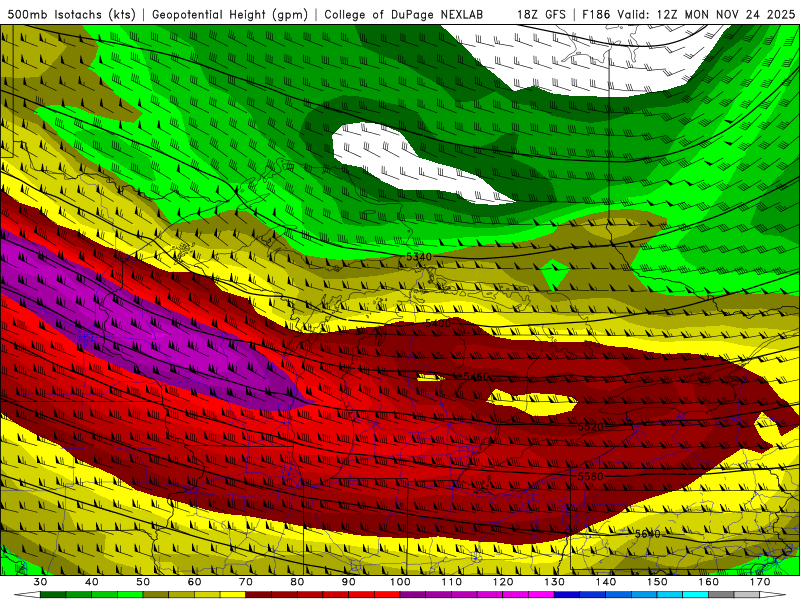Image resolution: width=800 pixels, height=600 pixels.
Task: Select the dark gray swatch starting at 160
Action: pos(721,595)
